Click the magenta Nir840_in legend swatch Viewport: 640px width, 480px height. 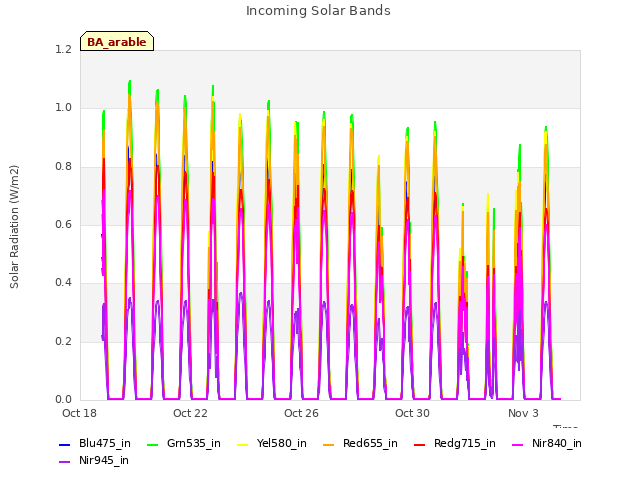tap(518, 444)
